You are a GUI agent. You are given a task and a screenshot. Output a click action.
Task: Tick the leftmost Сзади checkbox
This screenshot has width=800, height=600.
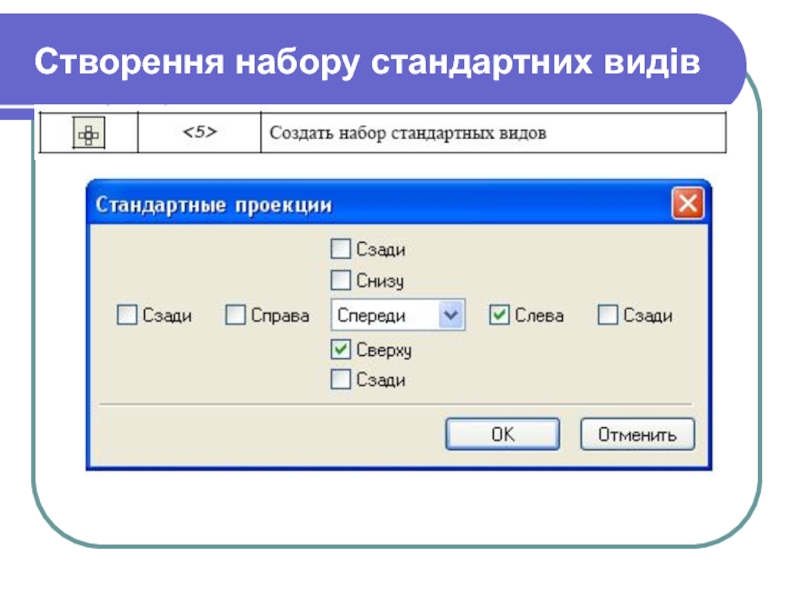coord(126,316)
